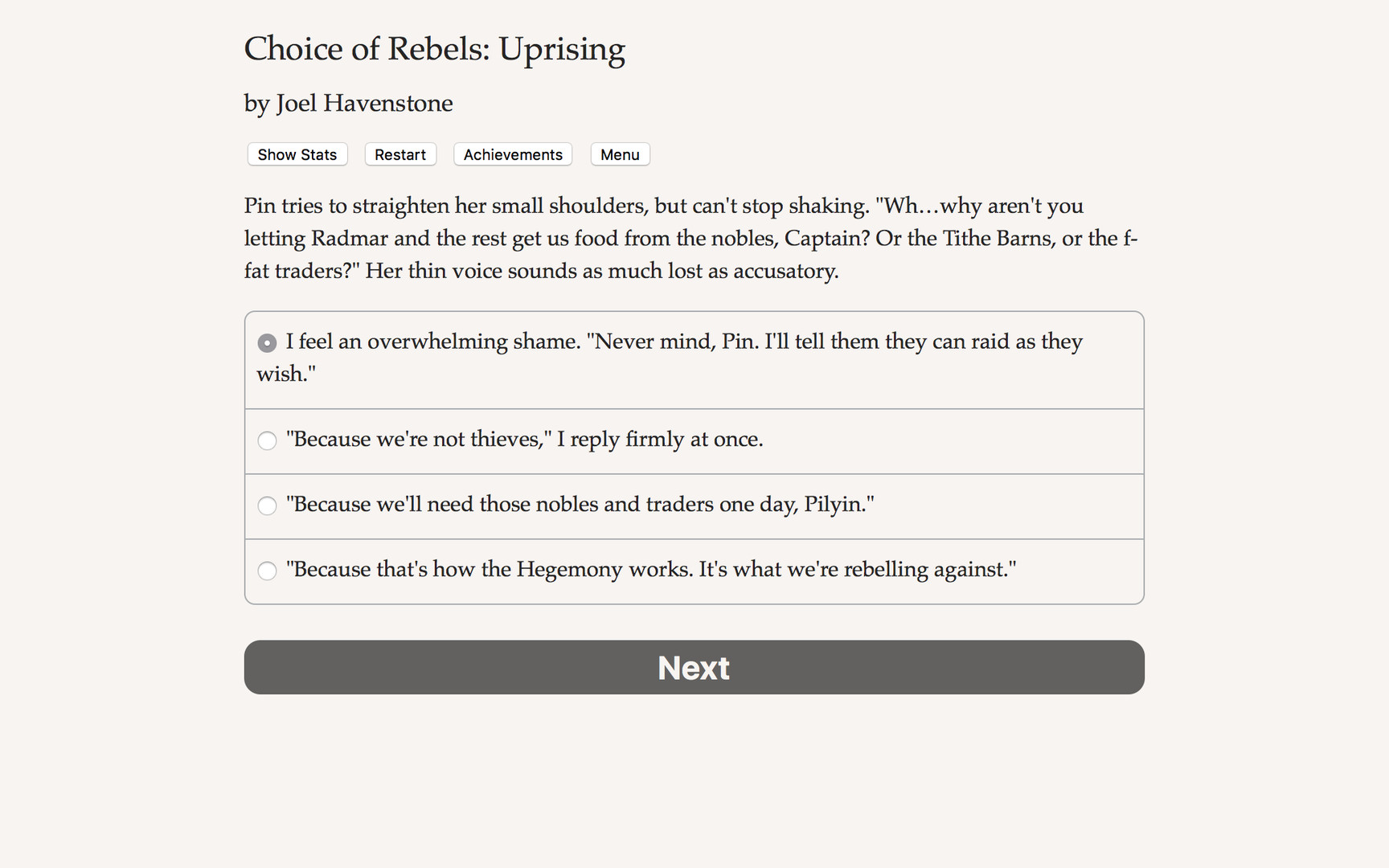
Task: Choose "Because we'll need those nobles and traders"
Action: click(x=580, y=506)
